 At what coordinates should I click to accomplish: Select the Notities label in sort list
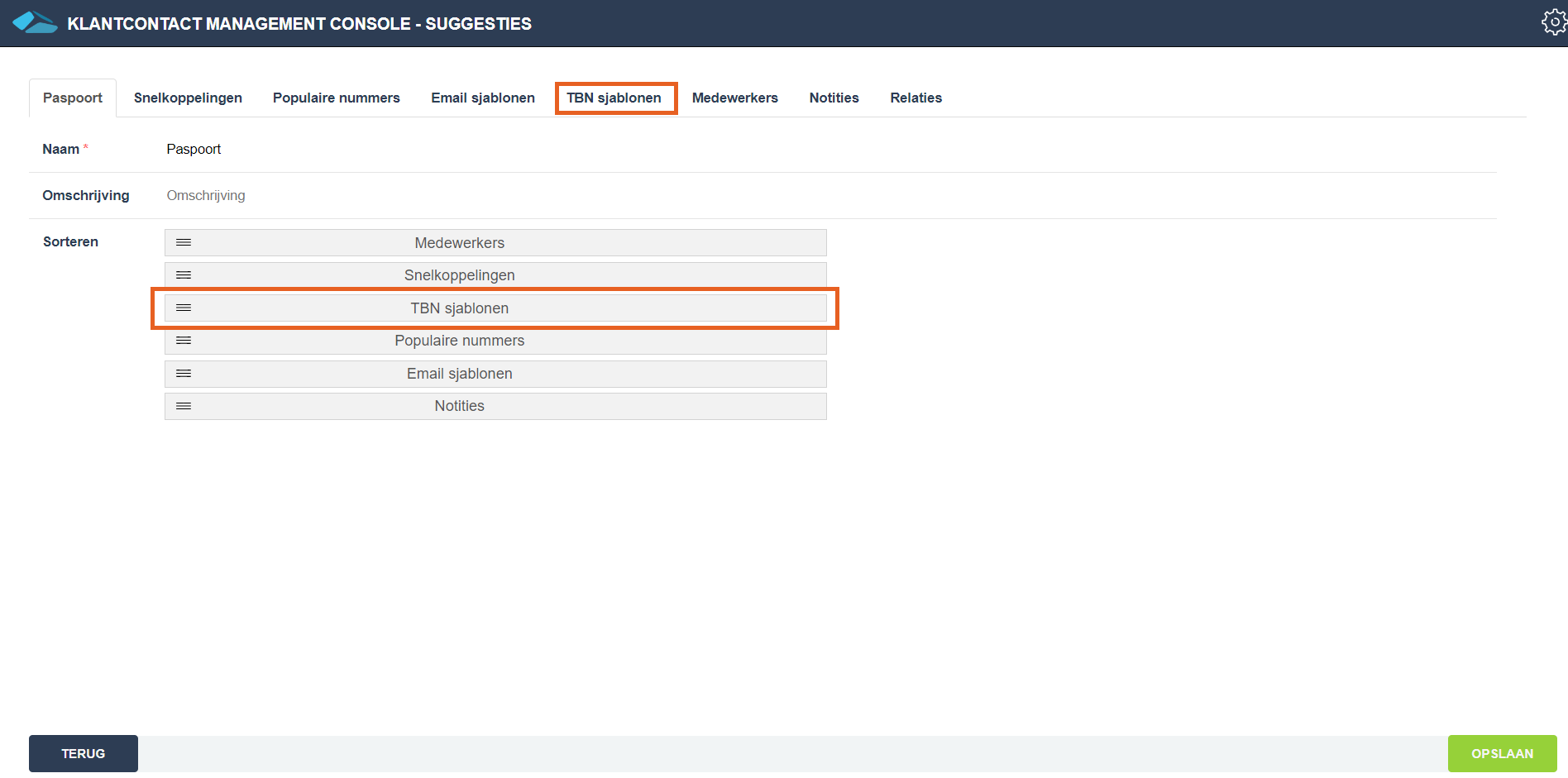click(x=460, y=406)
